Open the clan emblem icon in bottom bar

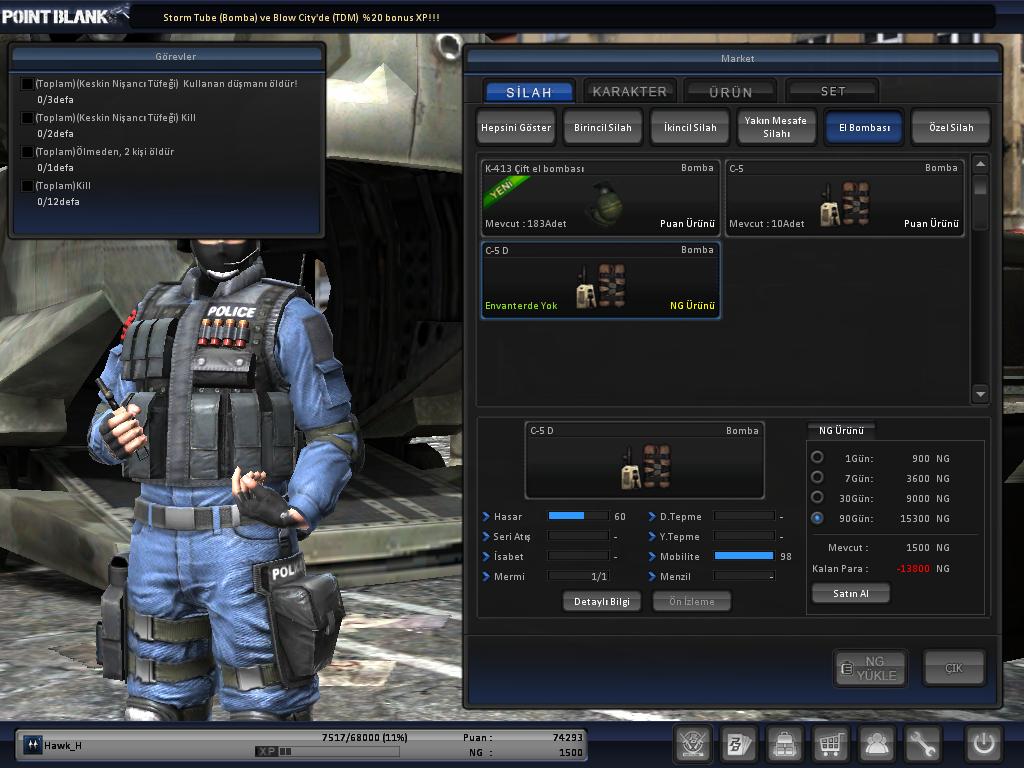pyautogui.click(x=693, y=744)
